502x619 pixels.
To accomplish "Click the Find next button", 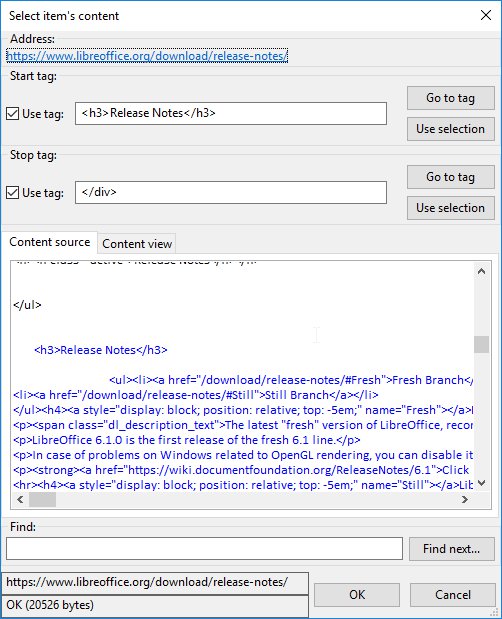I will [451, 549].
